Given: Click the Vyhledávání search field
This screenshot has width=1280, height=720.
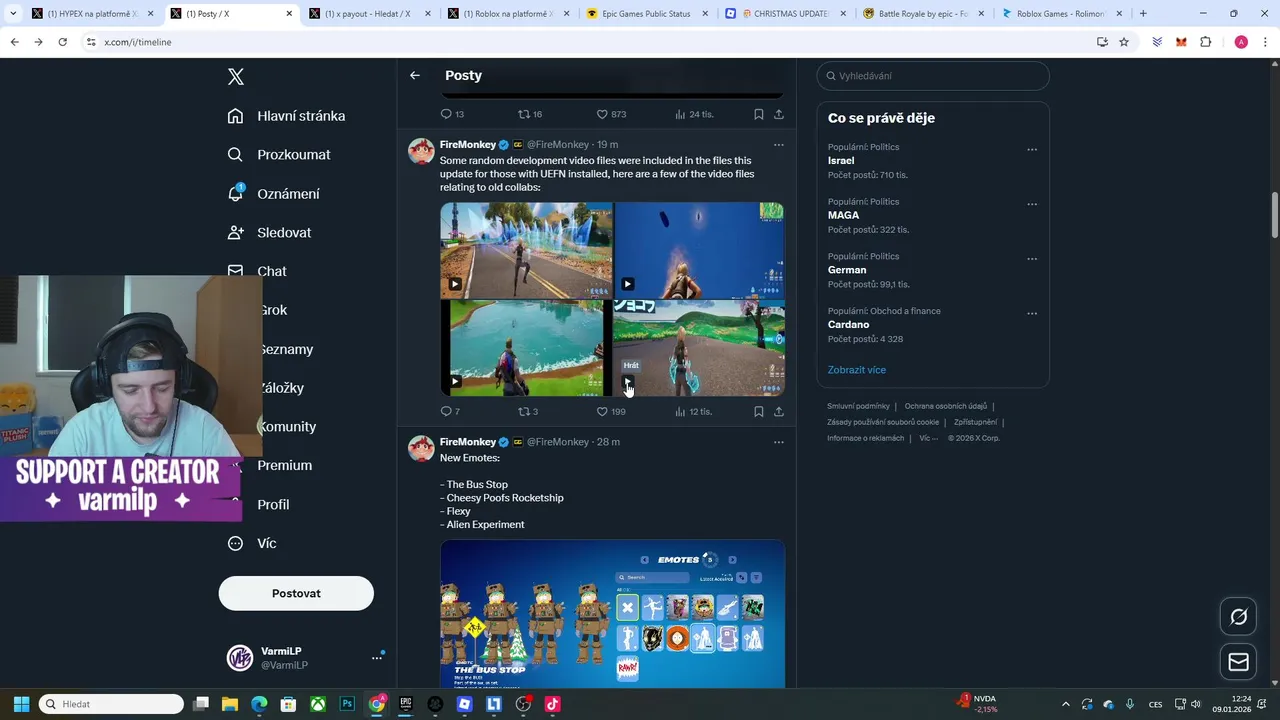Looking at the screenshot, I should [933, 76].
